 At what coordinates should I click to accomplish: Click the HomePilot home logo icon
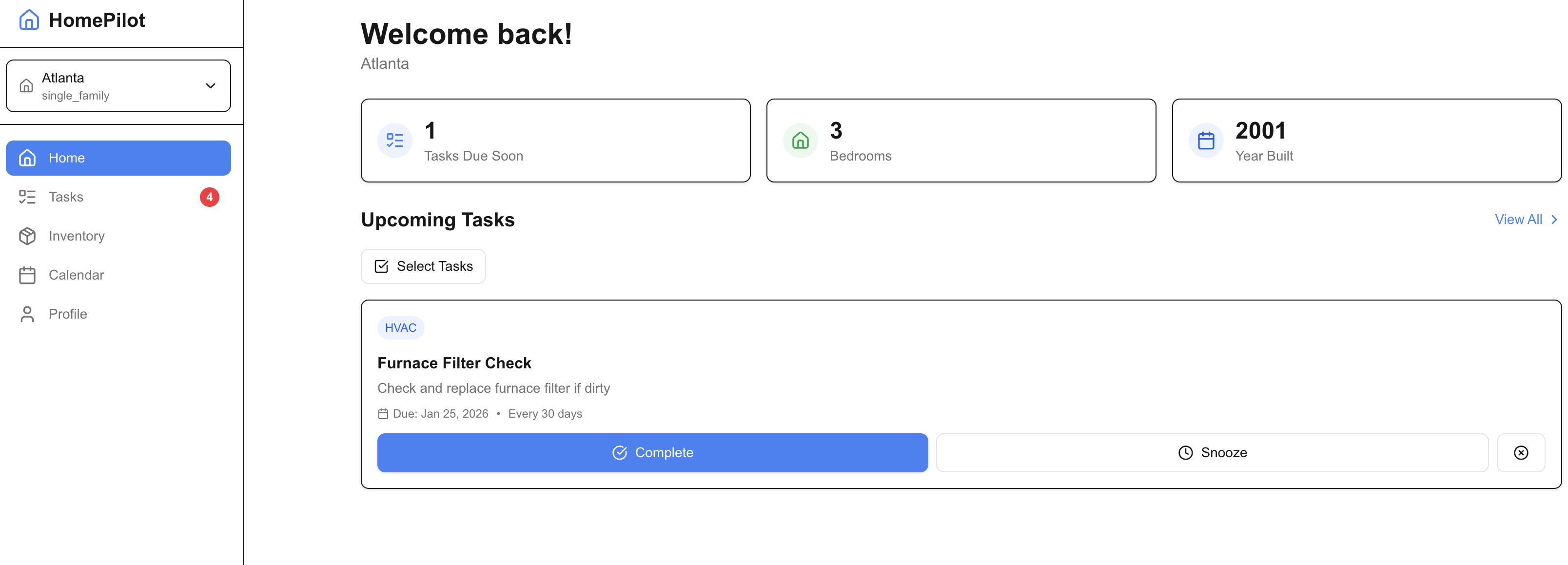(x=29, y=20)
